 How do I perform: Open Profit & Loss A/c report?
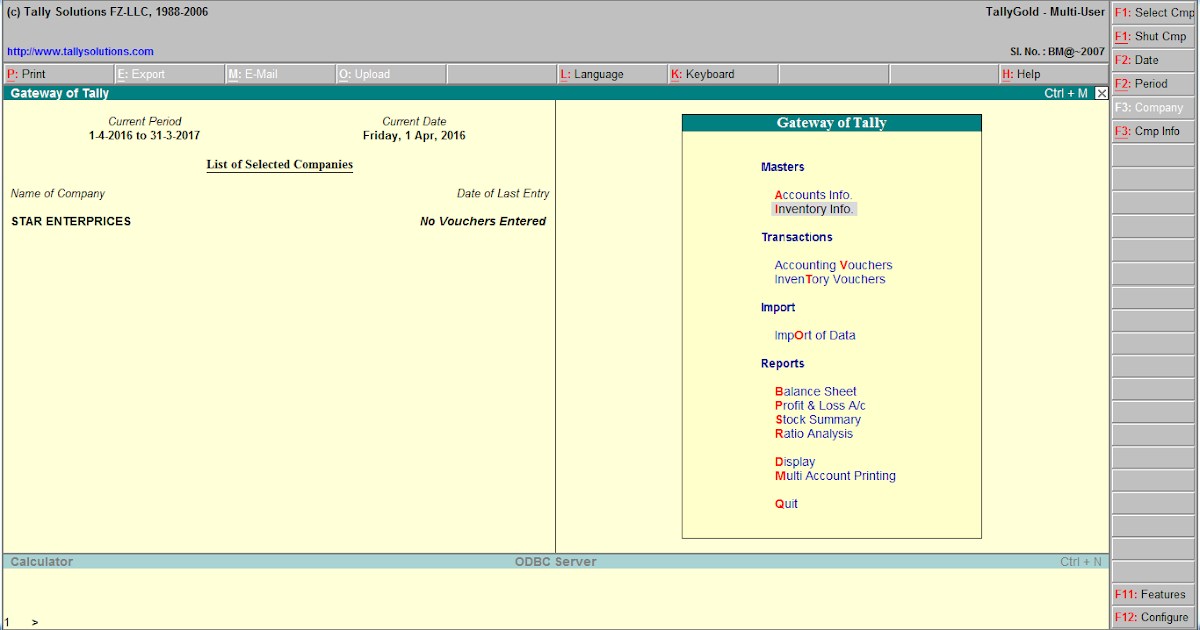(x=820, y=405)
